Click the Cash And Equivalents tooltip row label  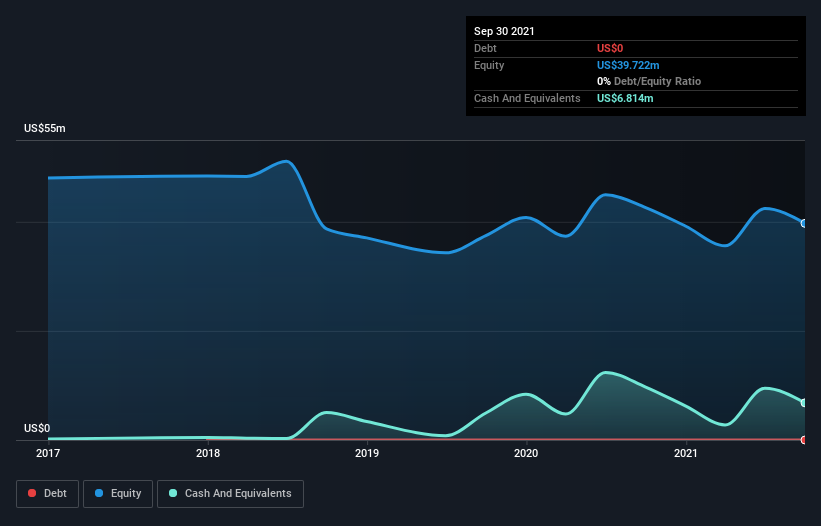tap(527, 98)
